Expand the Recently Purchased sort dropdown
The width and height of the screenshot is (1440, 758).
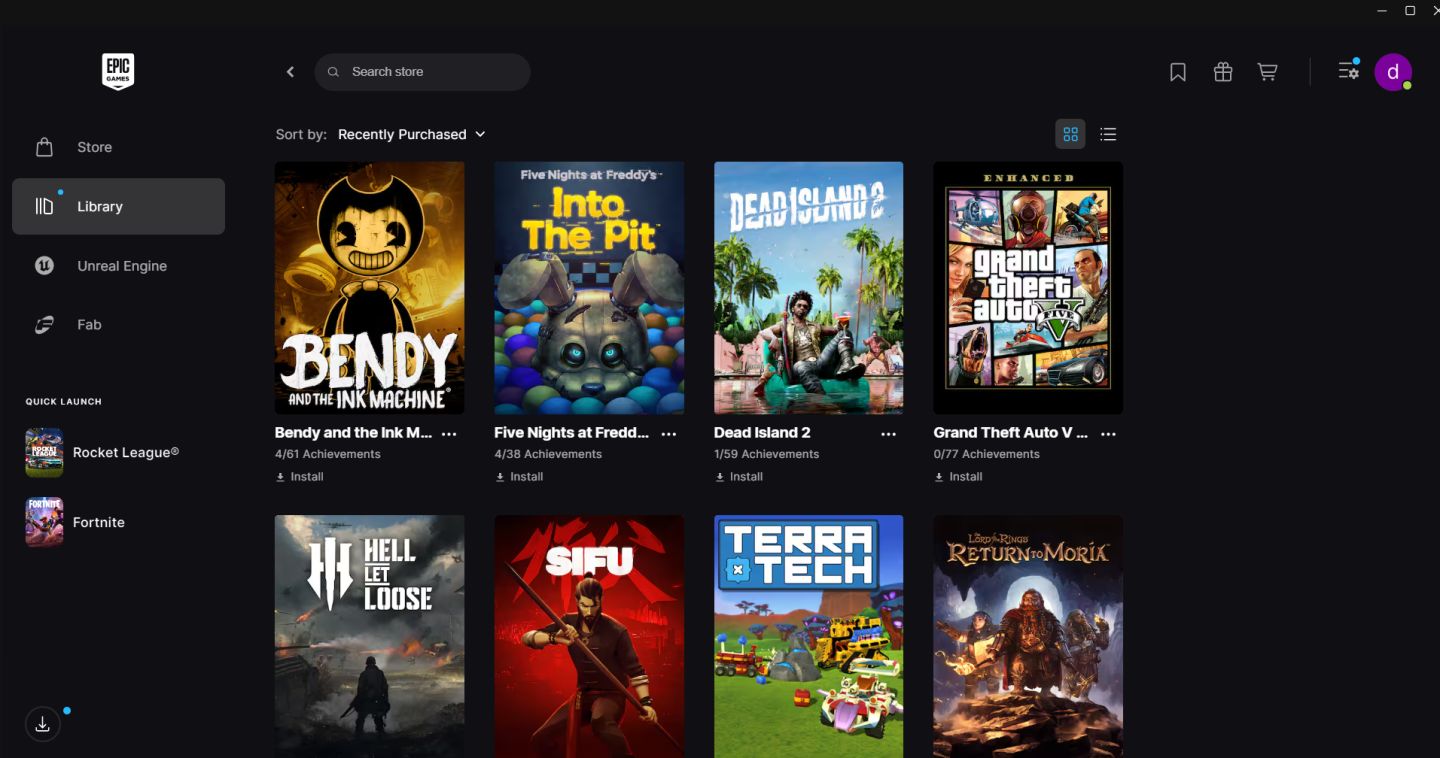411,134
